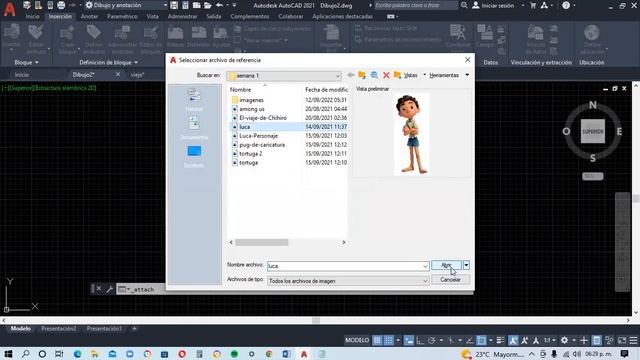Click the print icon in quick access toolbar

coord(61,5)
